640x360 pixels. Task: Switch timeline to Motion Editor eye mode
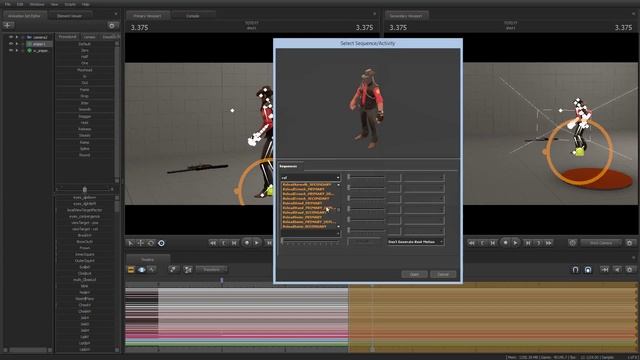141,269
